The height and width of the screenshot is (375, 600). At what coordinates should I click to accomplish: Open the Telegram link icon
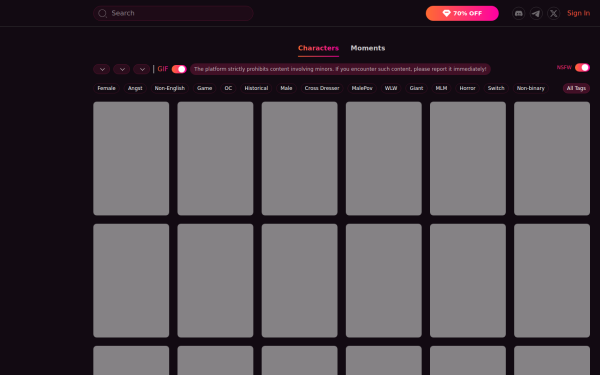pos(536,13)
